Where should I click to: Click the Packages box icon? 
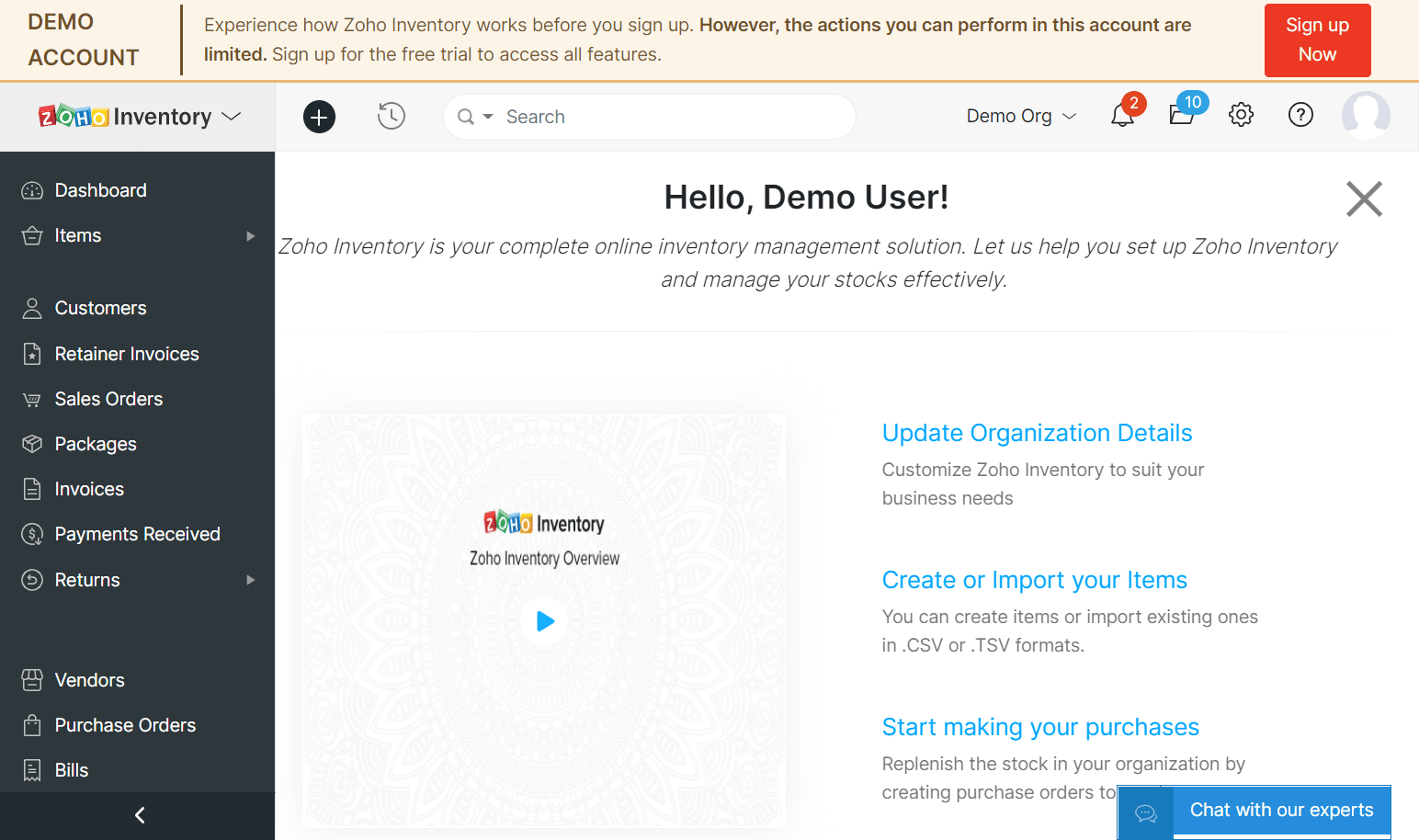(x=32, y=444)
